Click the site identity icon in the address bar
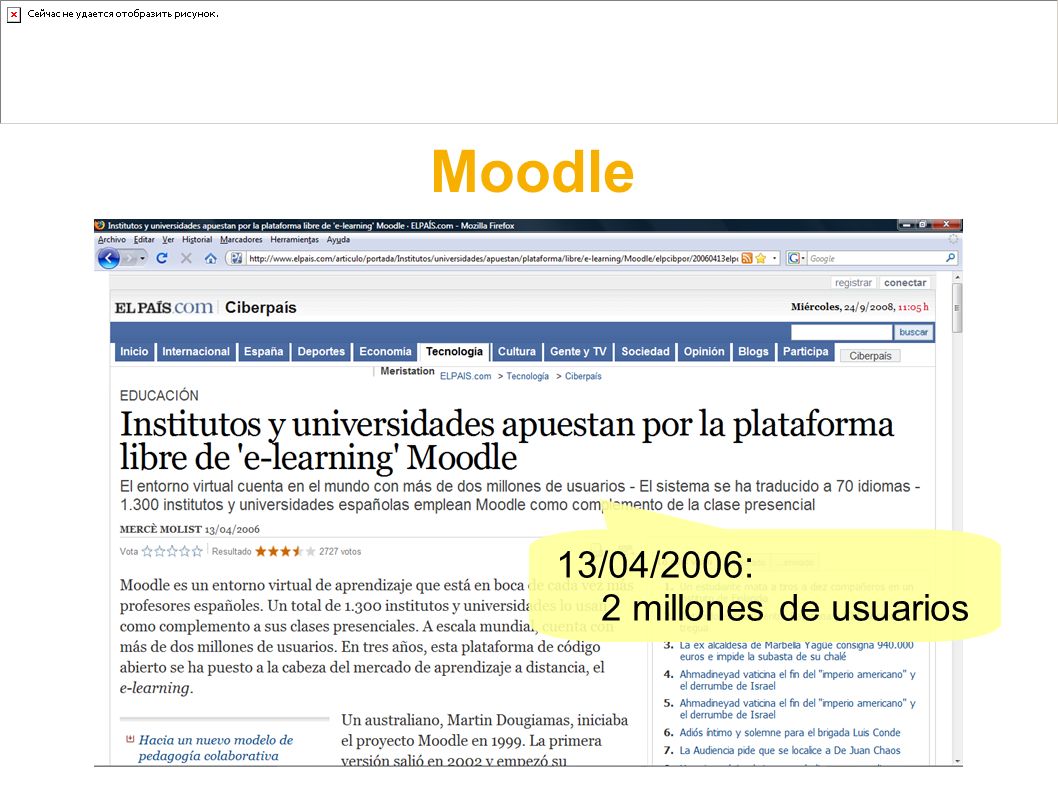 tap(235, 258)
